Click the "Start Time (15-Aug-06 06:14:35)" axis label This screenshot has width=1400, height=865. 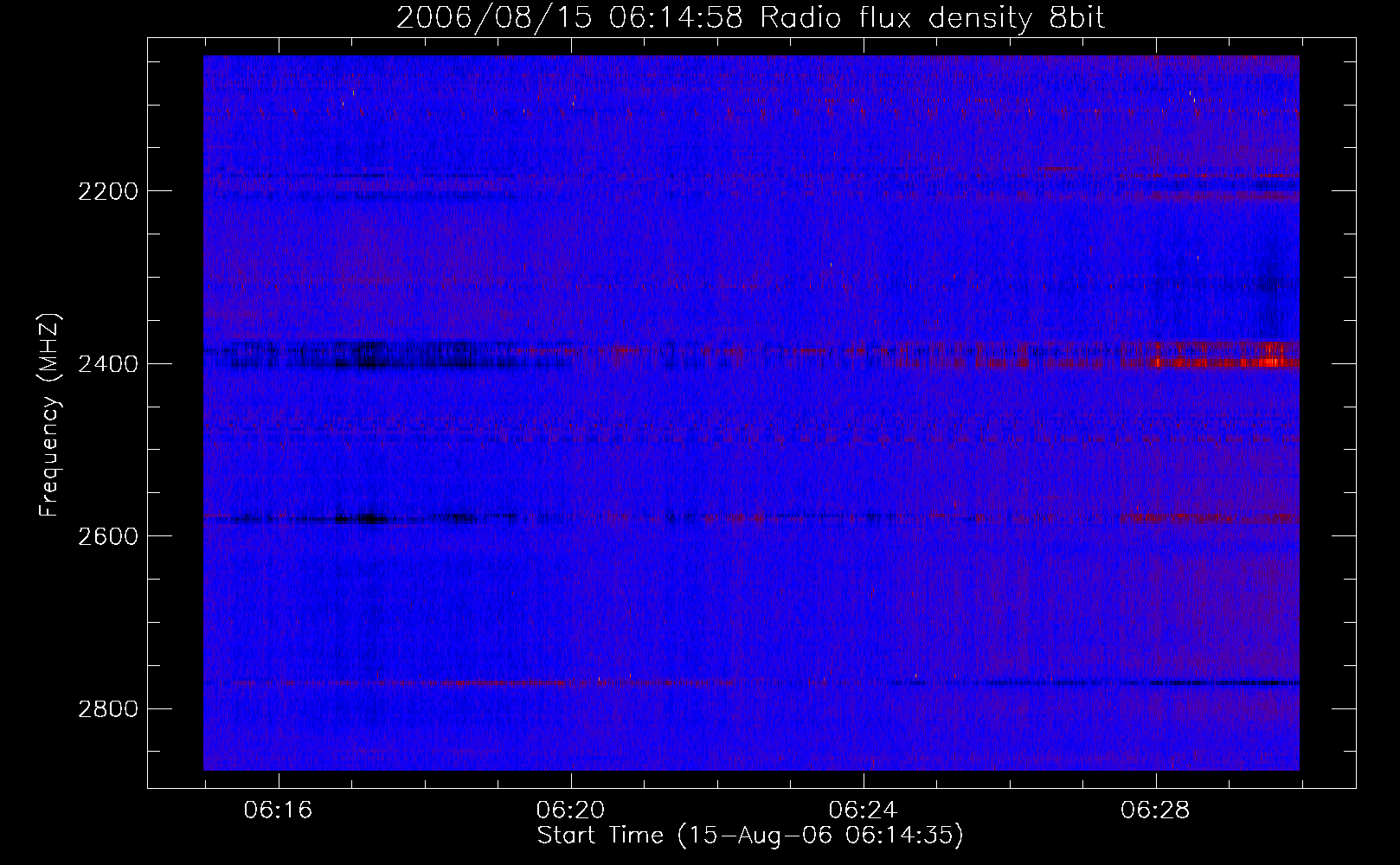click(x=750, y=836)
